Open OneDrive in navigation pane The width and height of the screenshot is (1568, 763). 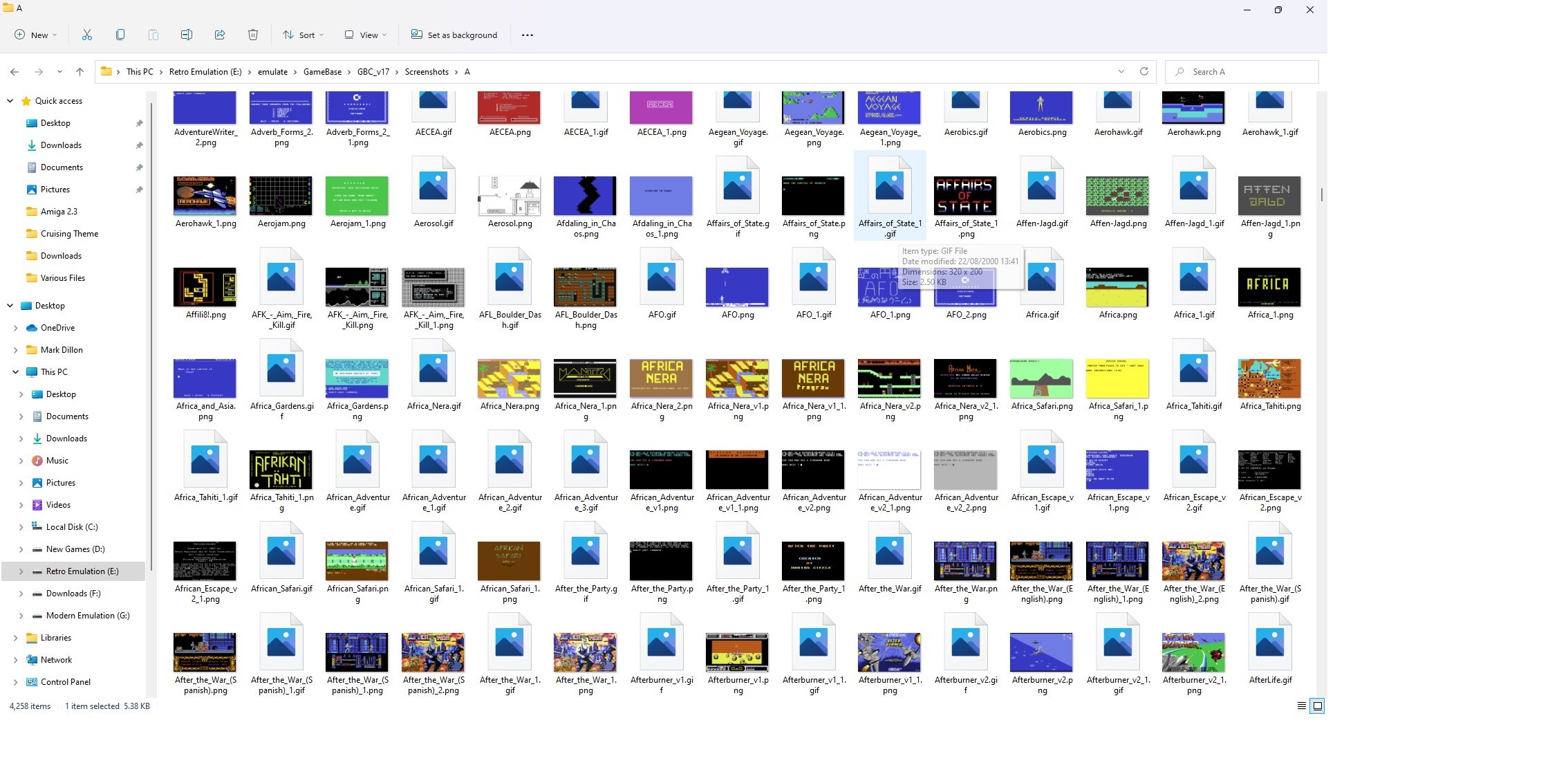[57, 328]
